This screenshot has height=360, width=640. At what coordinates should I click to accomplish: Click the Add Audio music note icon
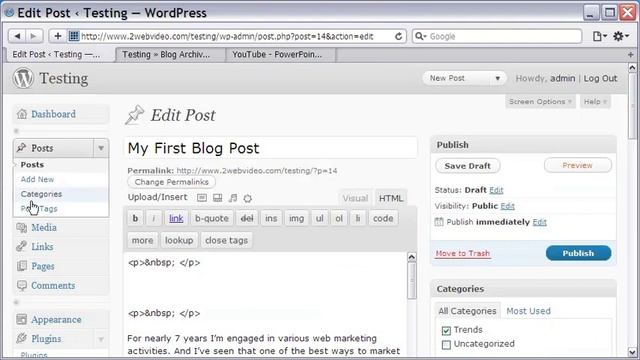click(233, 198)
